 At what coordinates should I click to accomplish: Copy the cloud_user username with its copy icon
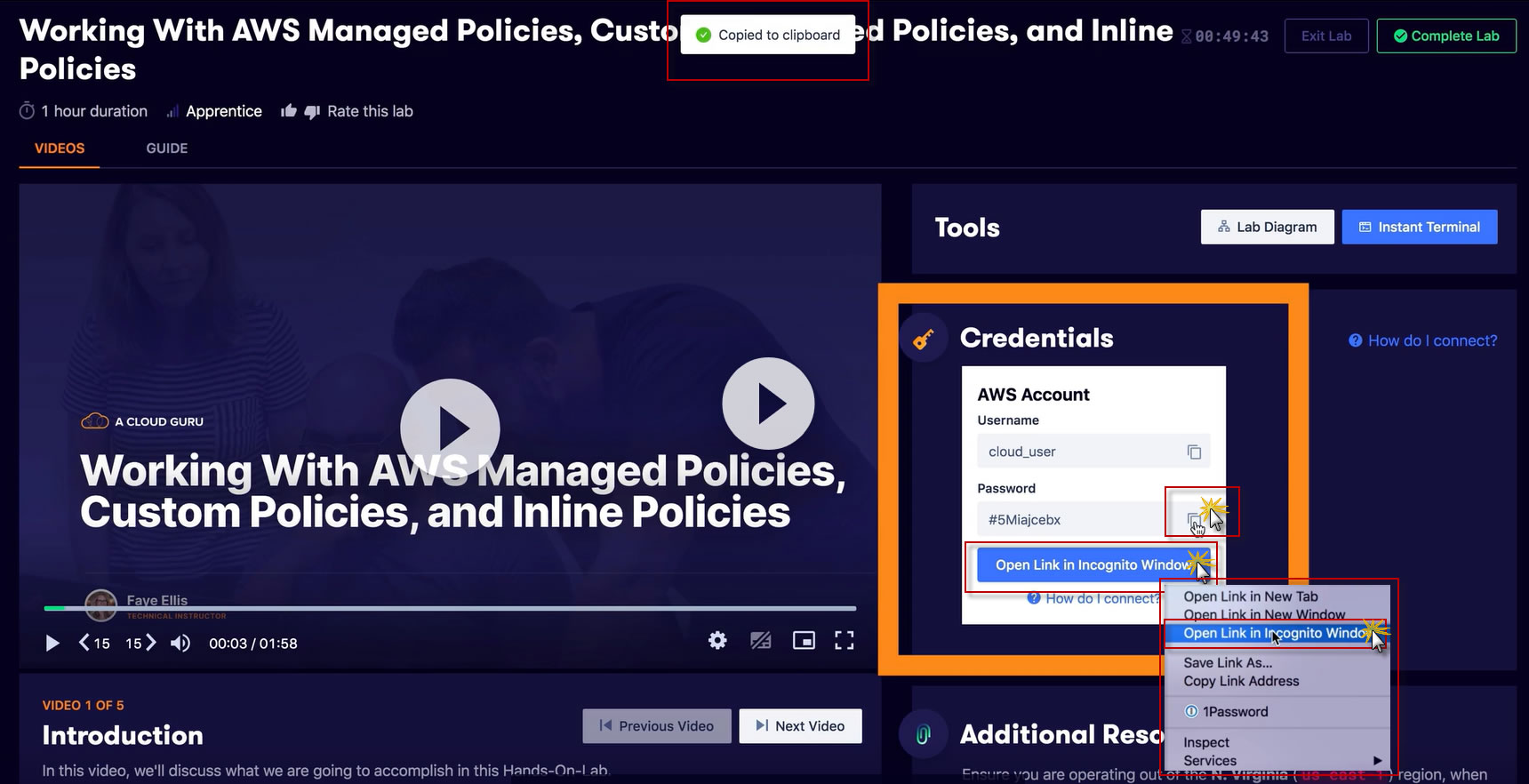click(1194, 452)
